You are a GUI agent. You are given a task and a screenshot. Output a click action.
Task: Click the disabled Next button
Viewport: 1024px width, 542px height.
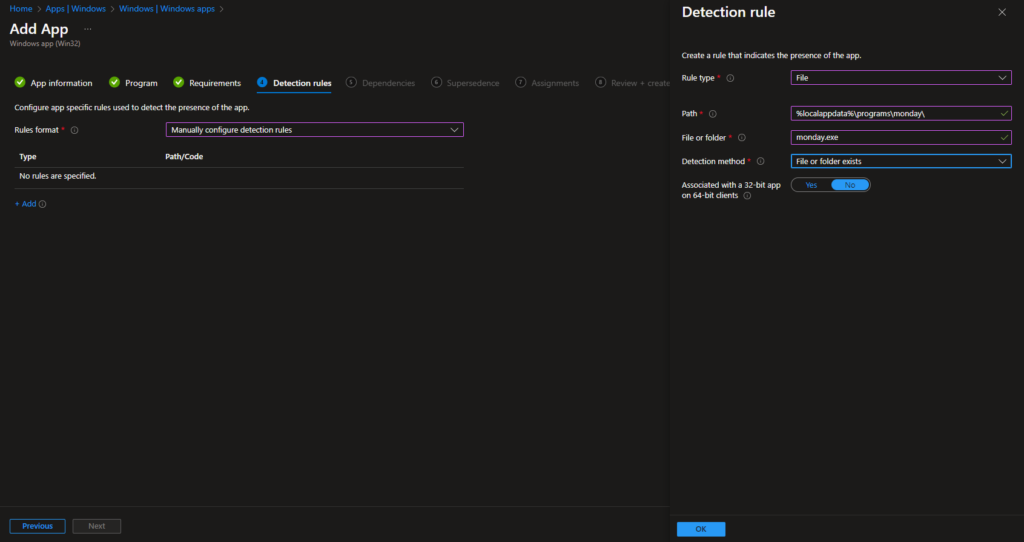click(x=97, y=526)
